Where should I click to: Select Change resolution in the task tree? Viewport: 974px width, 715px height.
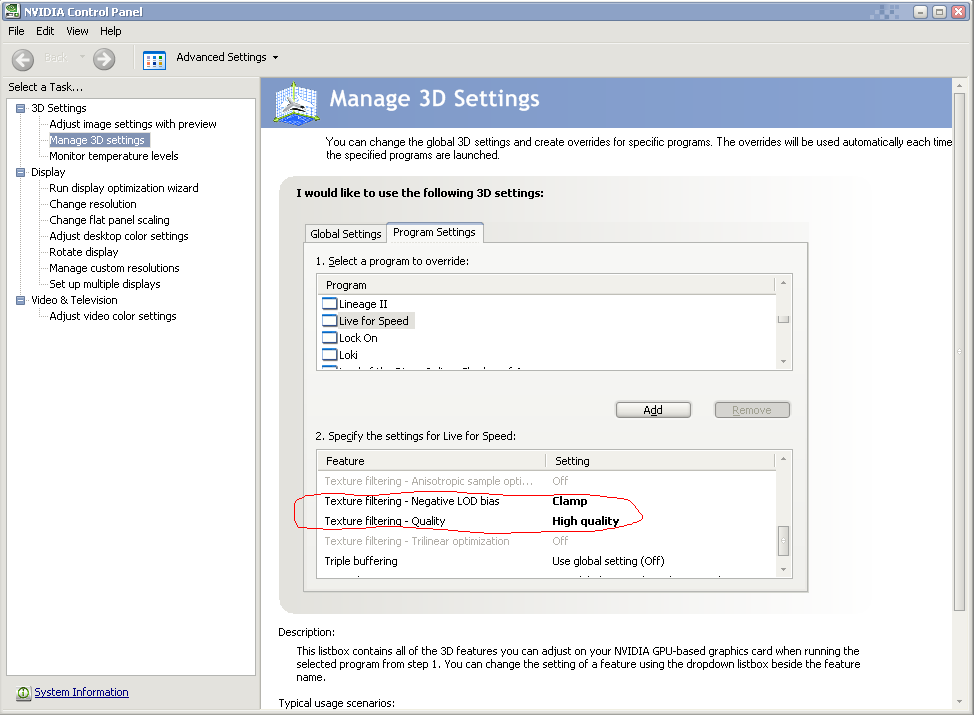(93, 204)
